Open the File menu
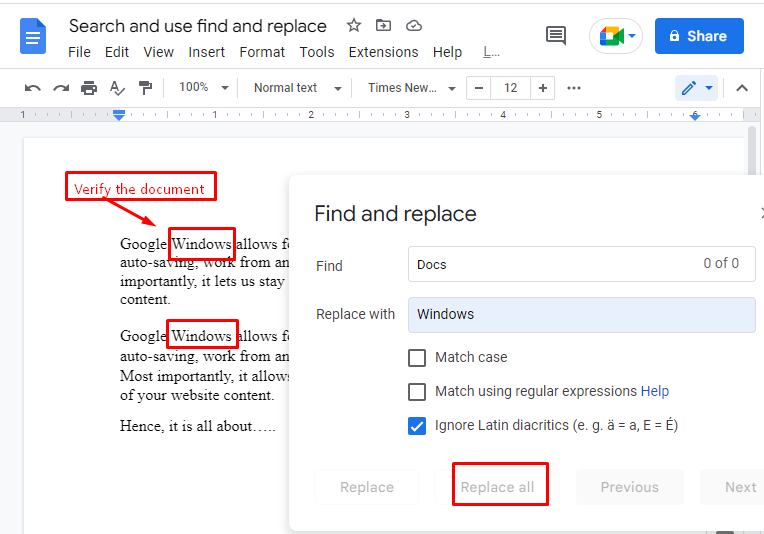Image resolution: width=764 pixels, height=534 pixels. pyautogui.click(x=79, y=52)
